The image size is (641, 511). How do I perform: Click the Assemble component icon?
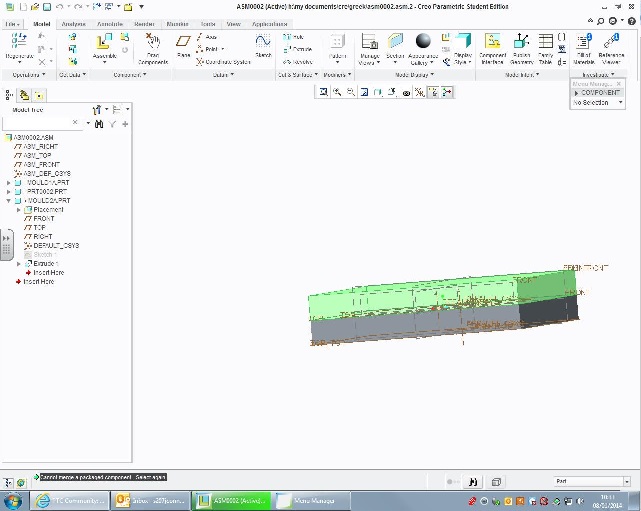coord(104,43)
